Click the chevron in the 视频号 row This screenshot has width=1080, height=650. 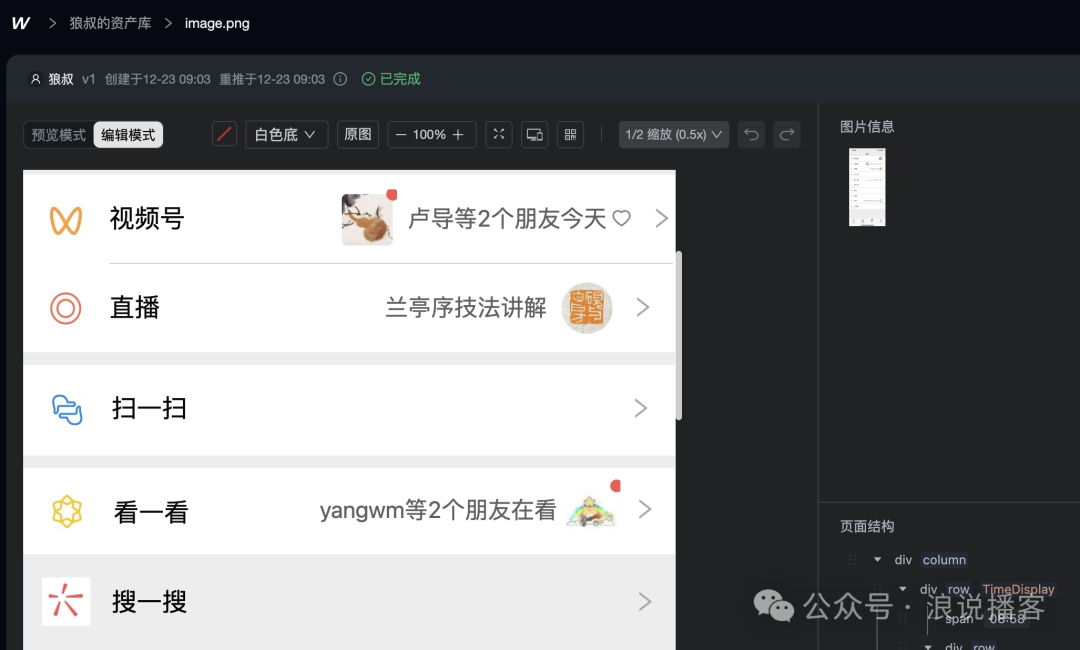(661, 218)
